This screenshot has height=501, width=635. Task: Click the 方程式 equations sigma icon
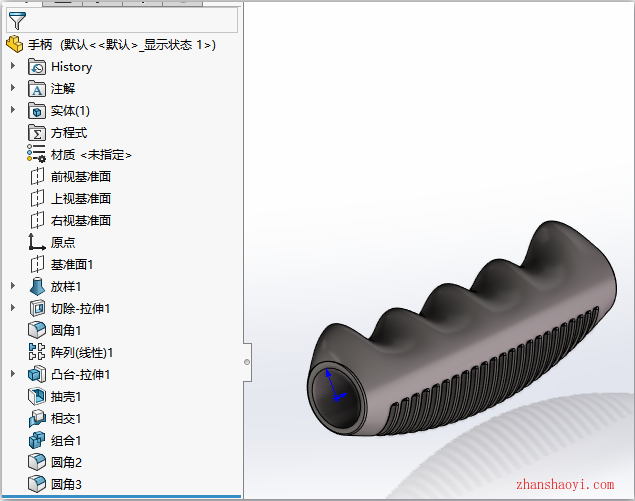coord(37,132)
